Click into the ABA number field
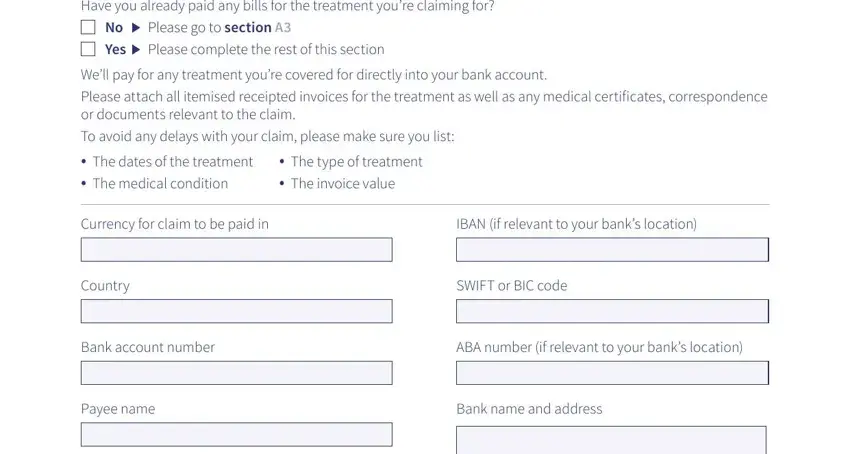Screen dimensions: 850x454 [x=612, y=373]
